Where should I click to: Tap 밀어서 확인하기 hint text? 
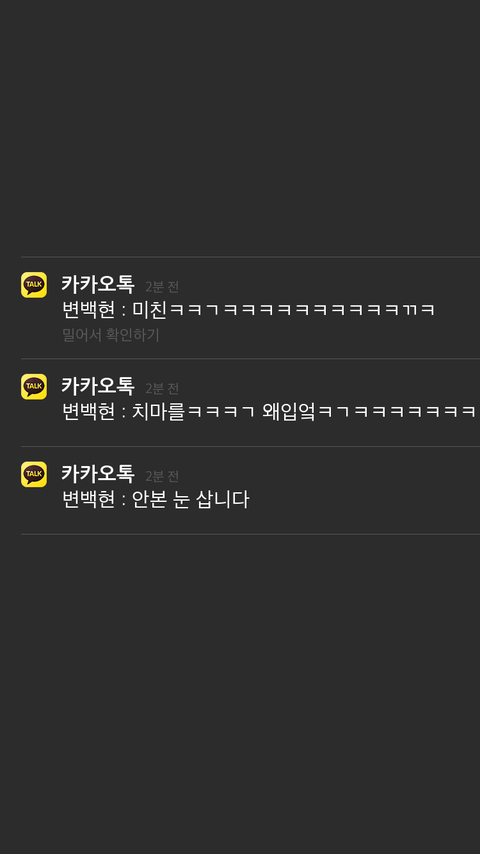pyautogui.click(x=111, y=335)
